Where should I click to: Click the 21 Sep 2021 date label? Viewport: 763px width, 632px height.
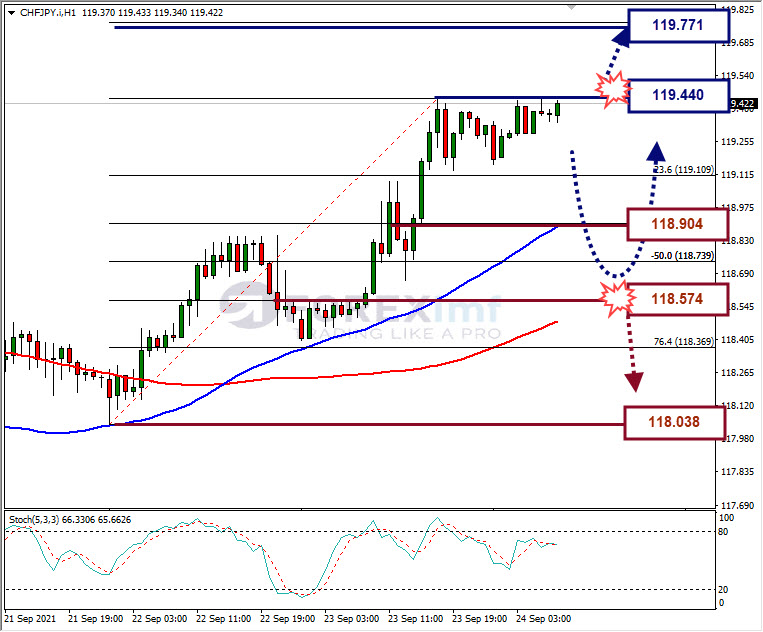pyautogui.click(x=30, y=619)
